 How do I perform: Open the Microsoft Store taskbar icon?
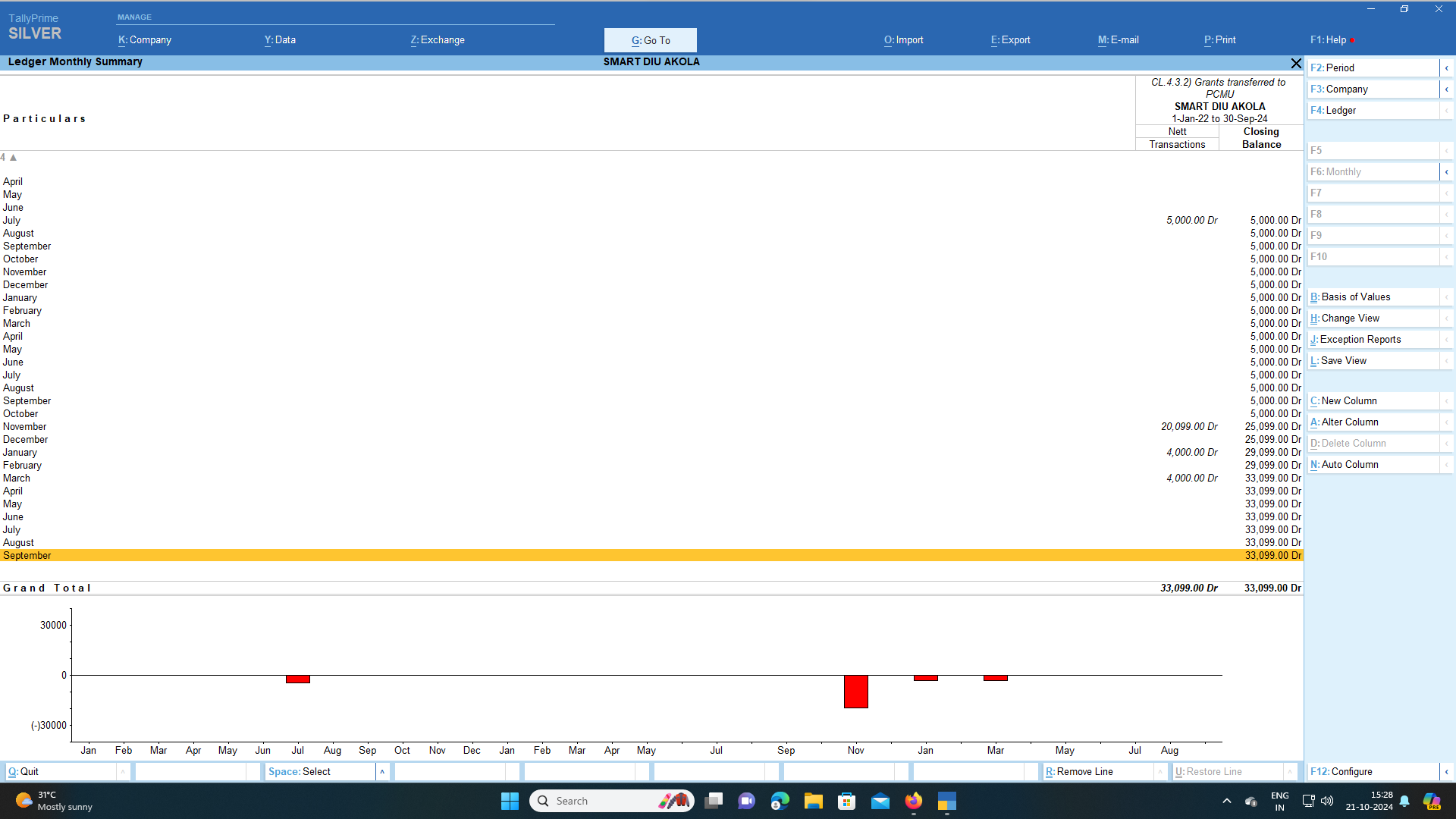pos(846,801)
